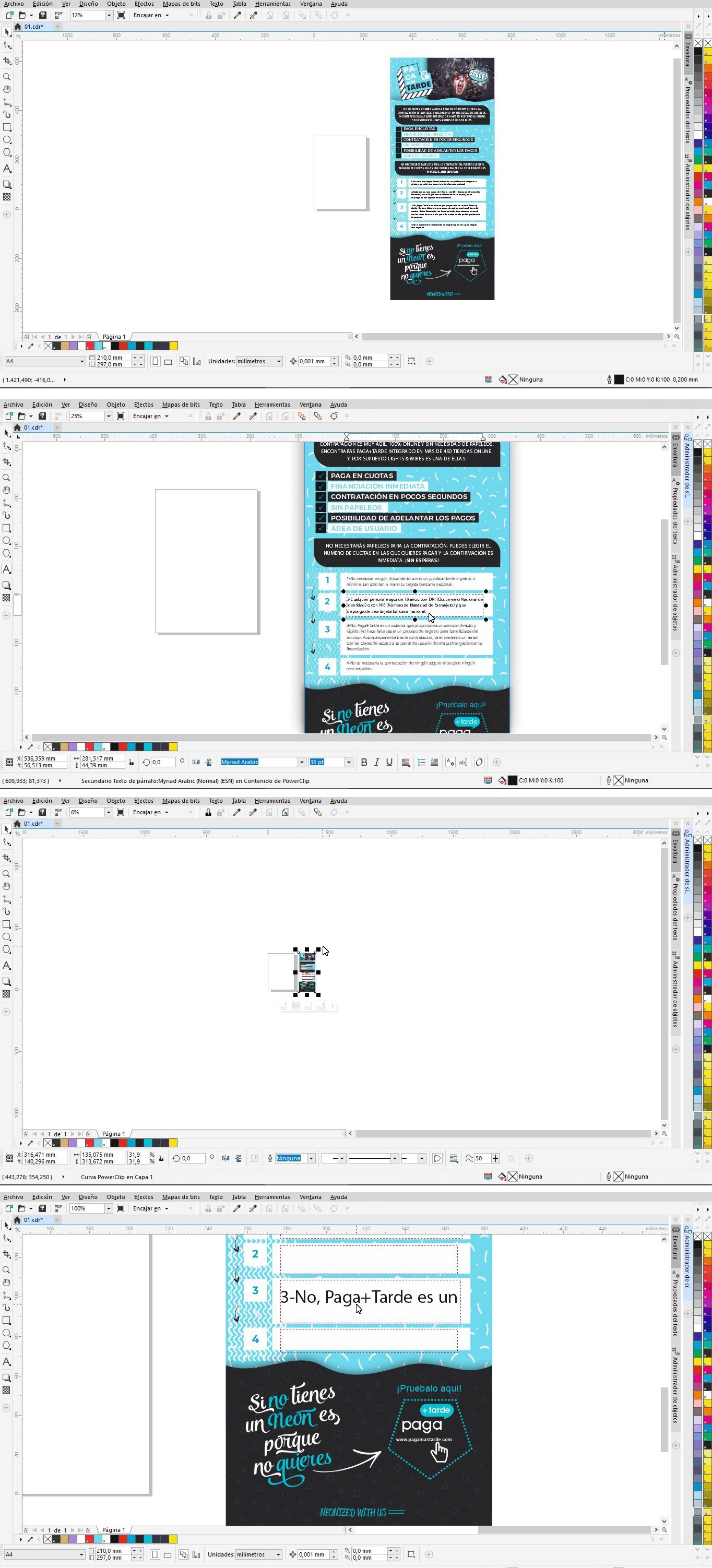Toggle Italic in the 25% zoom window
Viewport: 712px width, 1568px height.
tap(377, 762)
